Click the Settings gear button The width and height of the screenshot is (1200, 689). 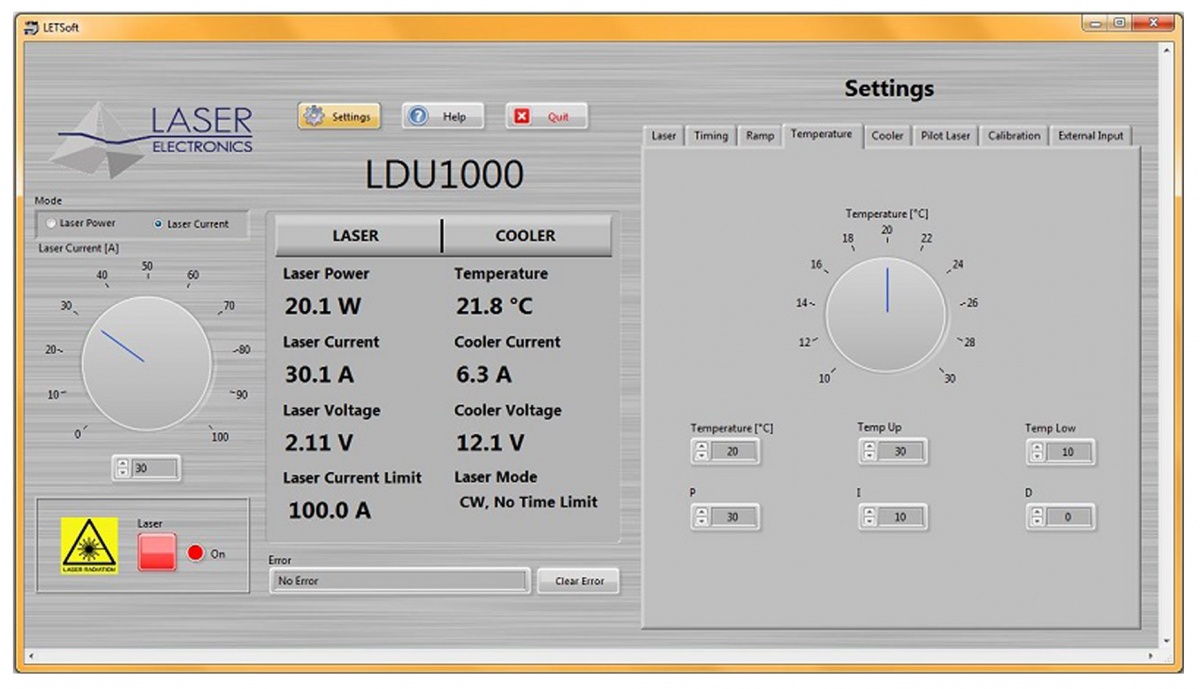(x=339, y=117)
